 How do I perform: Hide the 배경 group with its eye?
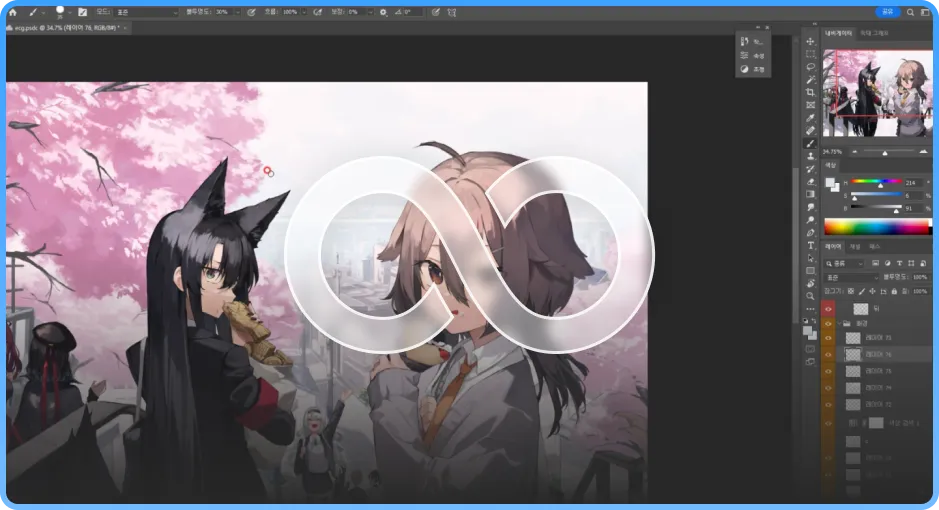point(828,323)
